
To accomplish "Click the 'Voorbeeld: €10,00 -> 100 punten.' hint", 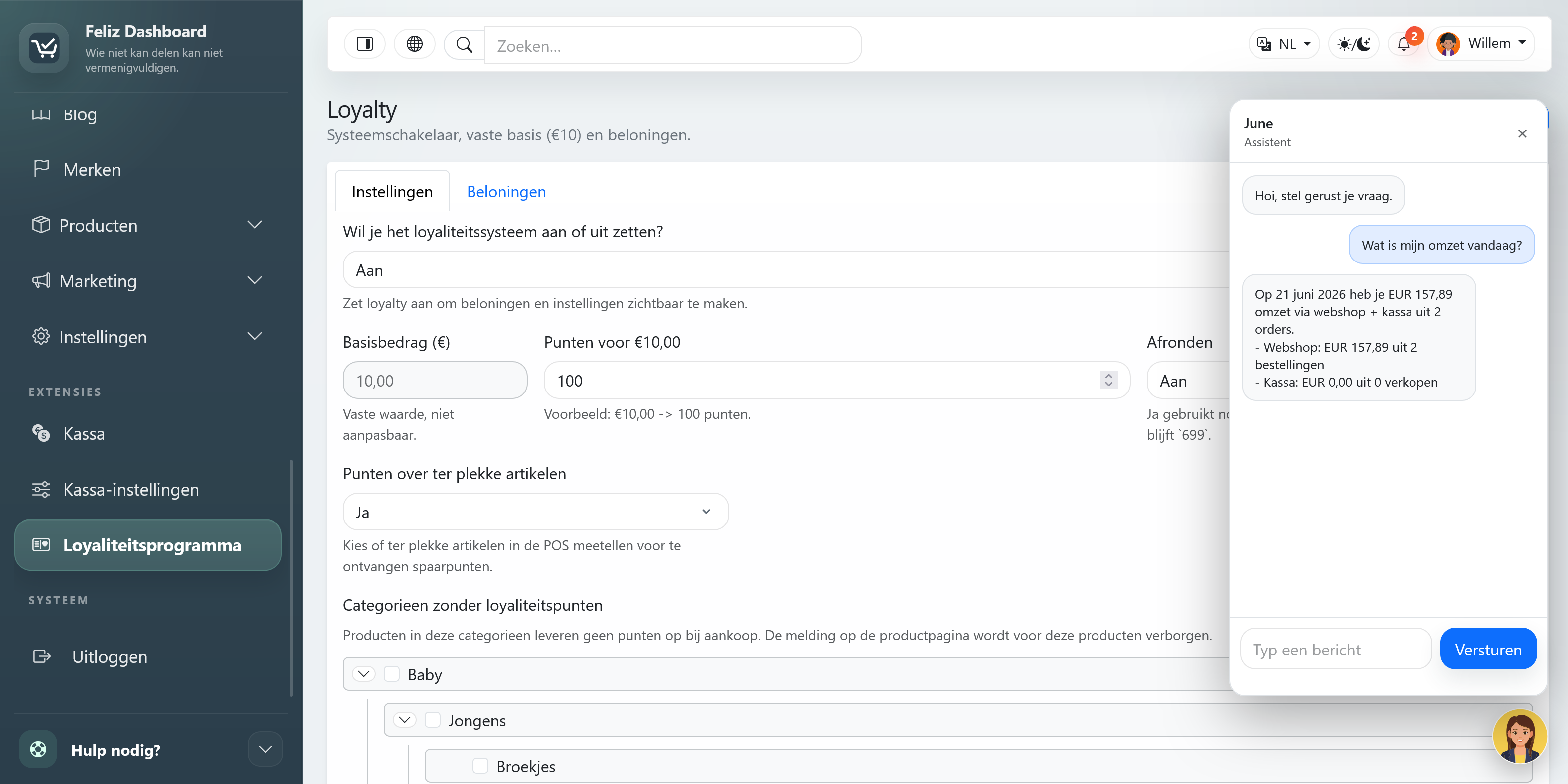I will tap(646, 413).
